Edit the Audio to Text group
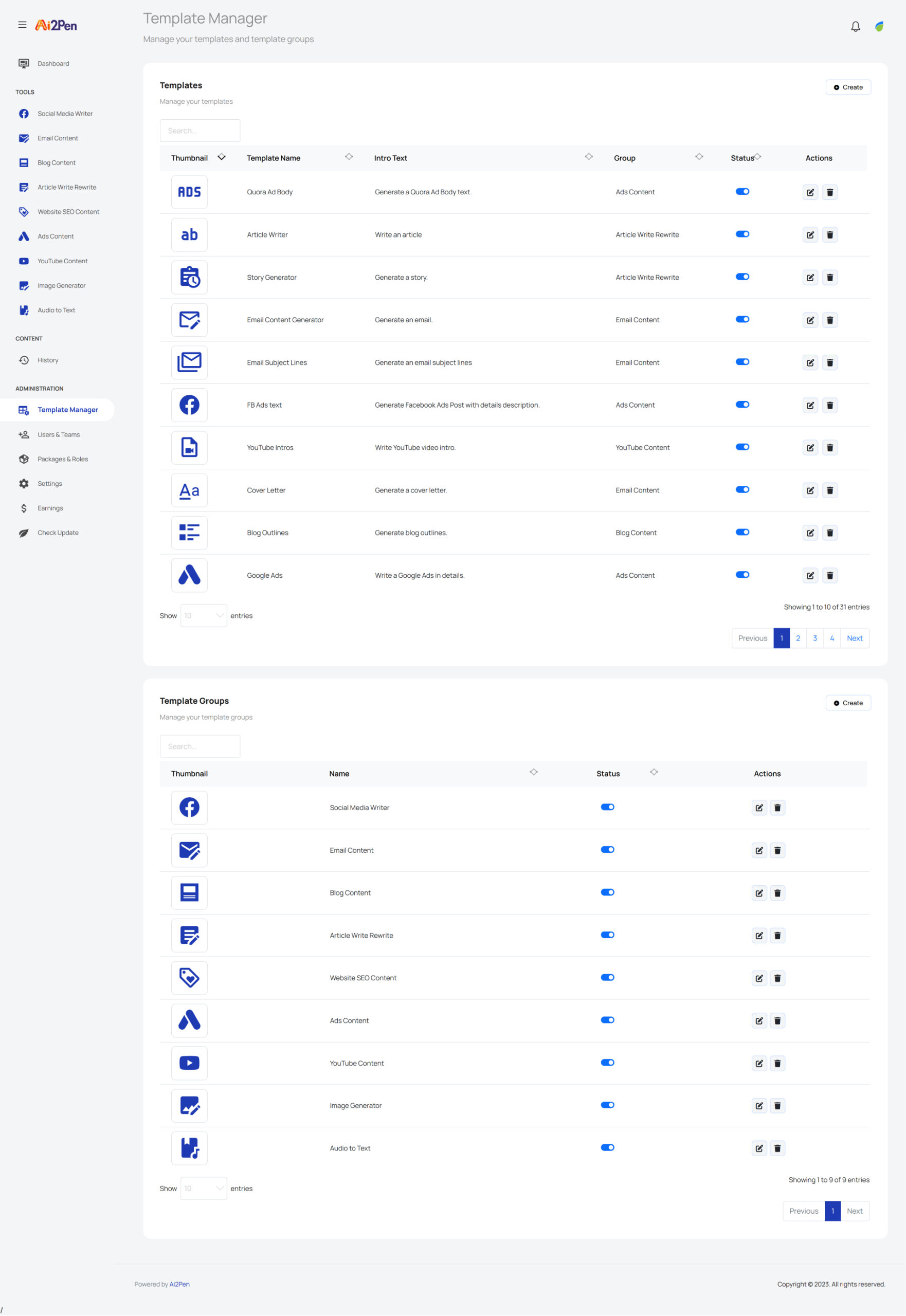The height and width of the screenshot is (1316, 906). point(759,1148)
